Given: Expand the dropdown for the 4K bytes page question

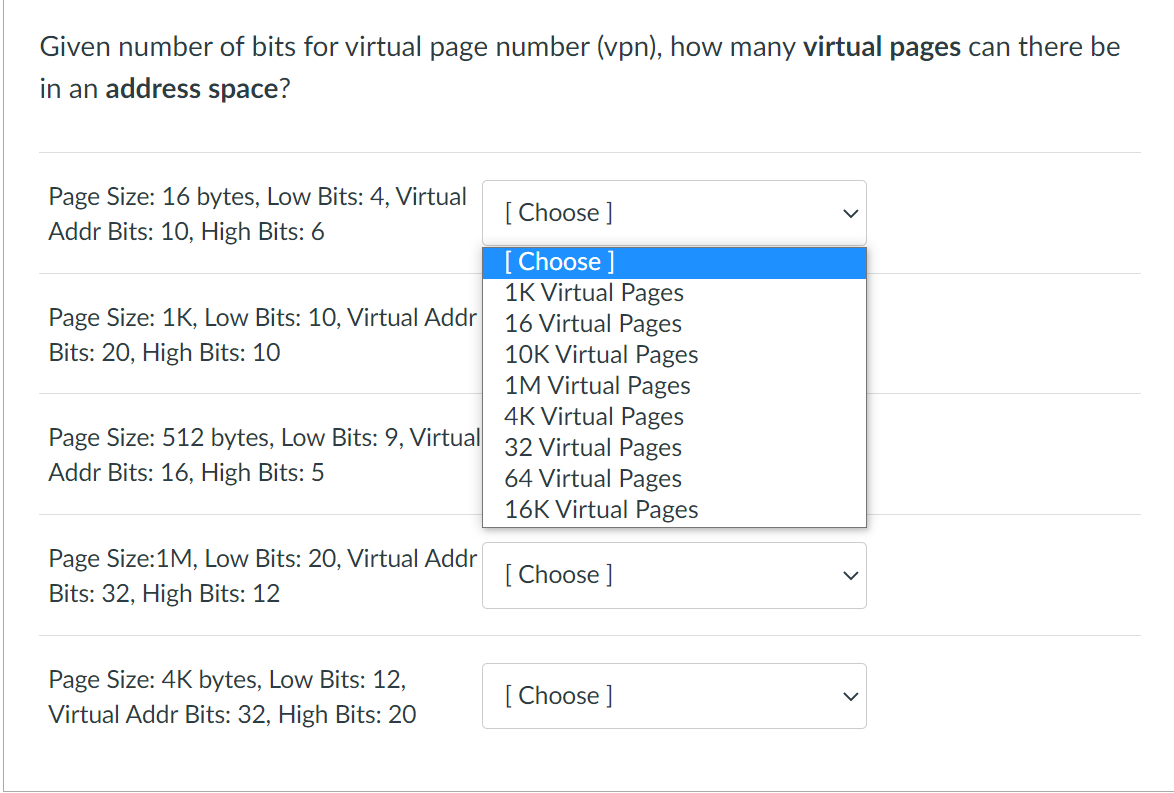Looking at the screenshot, I should click(x=674, y=696).
